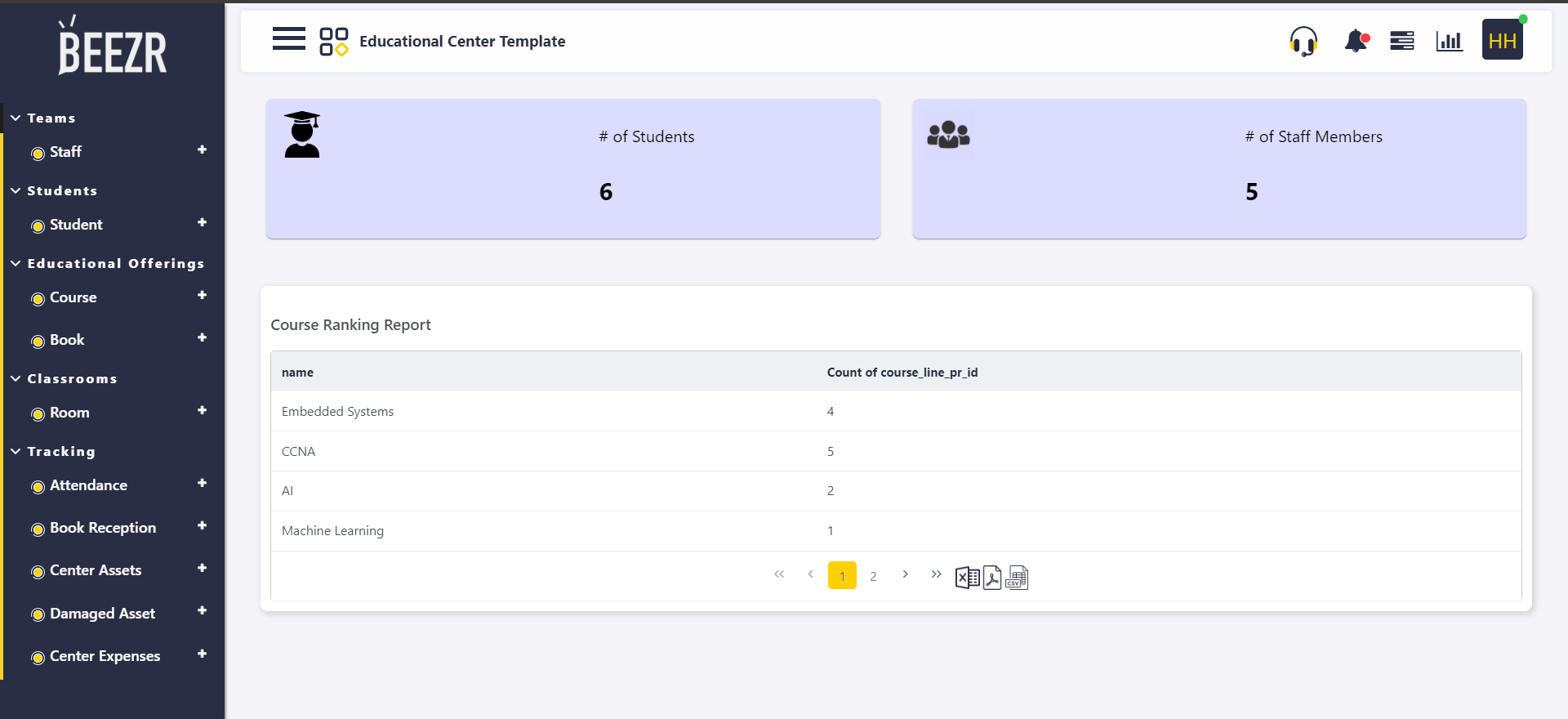Export the report as a PDF file

click(991, 578)
